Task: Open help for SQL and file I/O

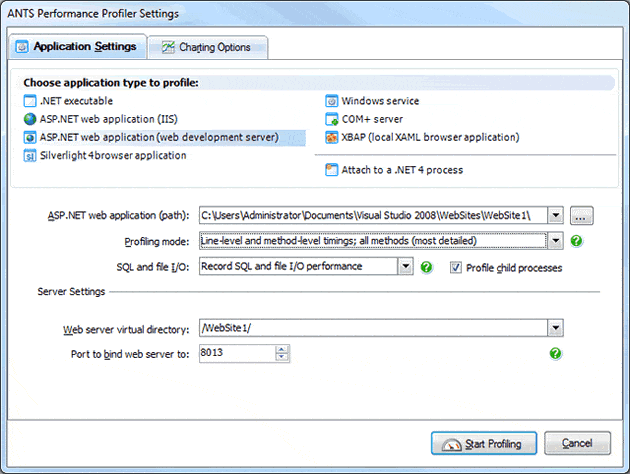Action: pos(426,267)
